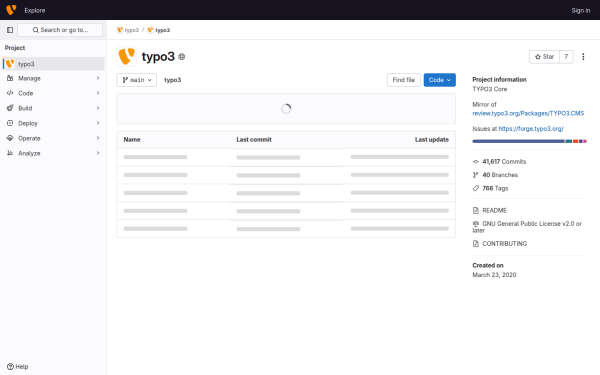This screenshot has height=375, width=600.
Task: Click the Manage icon in sidebar
Action: click(10, 78)
